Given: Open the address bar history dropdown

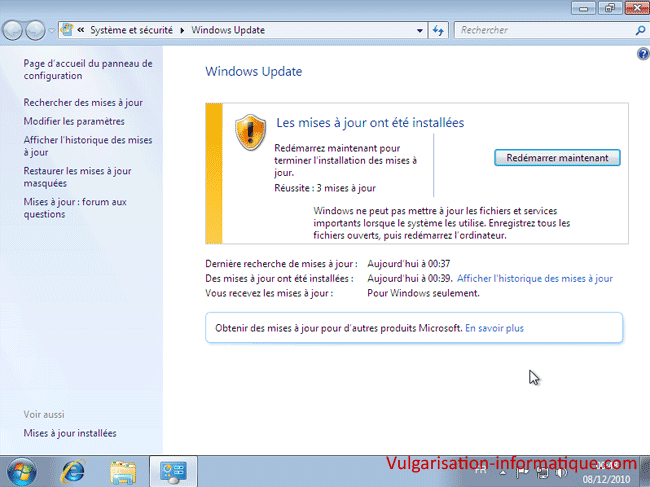Looking at the screenshot, I should 420,31.
